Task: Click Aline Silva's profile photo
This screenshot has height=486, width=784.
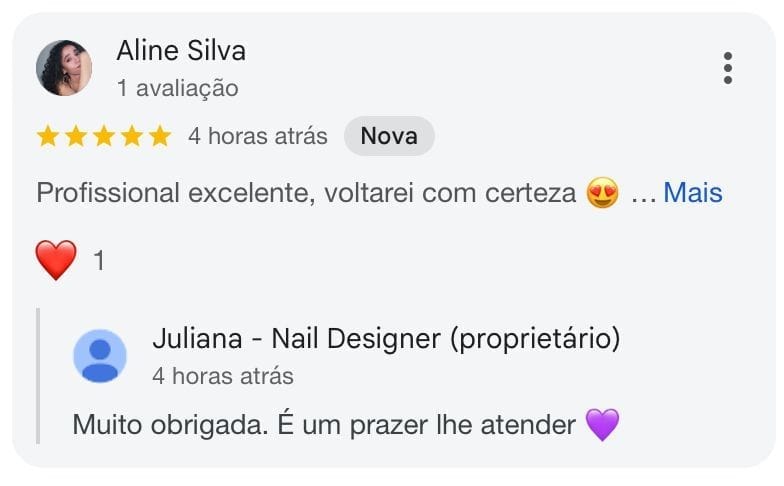Action: (64, 68)
